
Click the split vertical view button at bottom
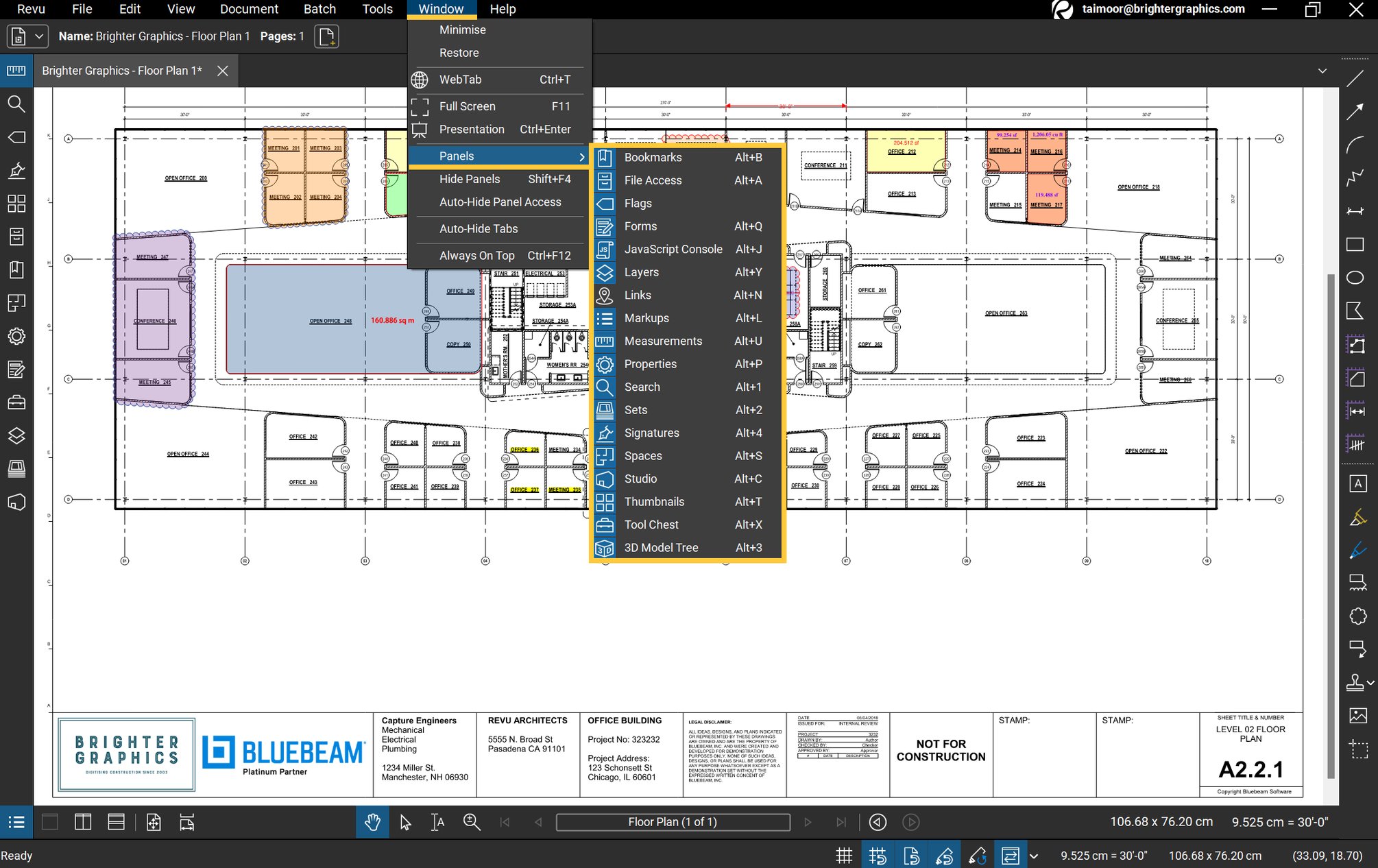(83, 822)
